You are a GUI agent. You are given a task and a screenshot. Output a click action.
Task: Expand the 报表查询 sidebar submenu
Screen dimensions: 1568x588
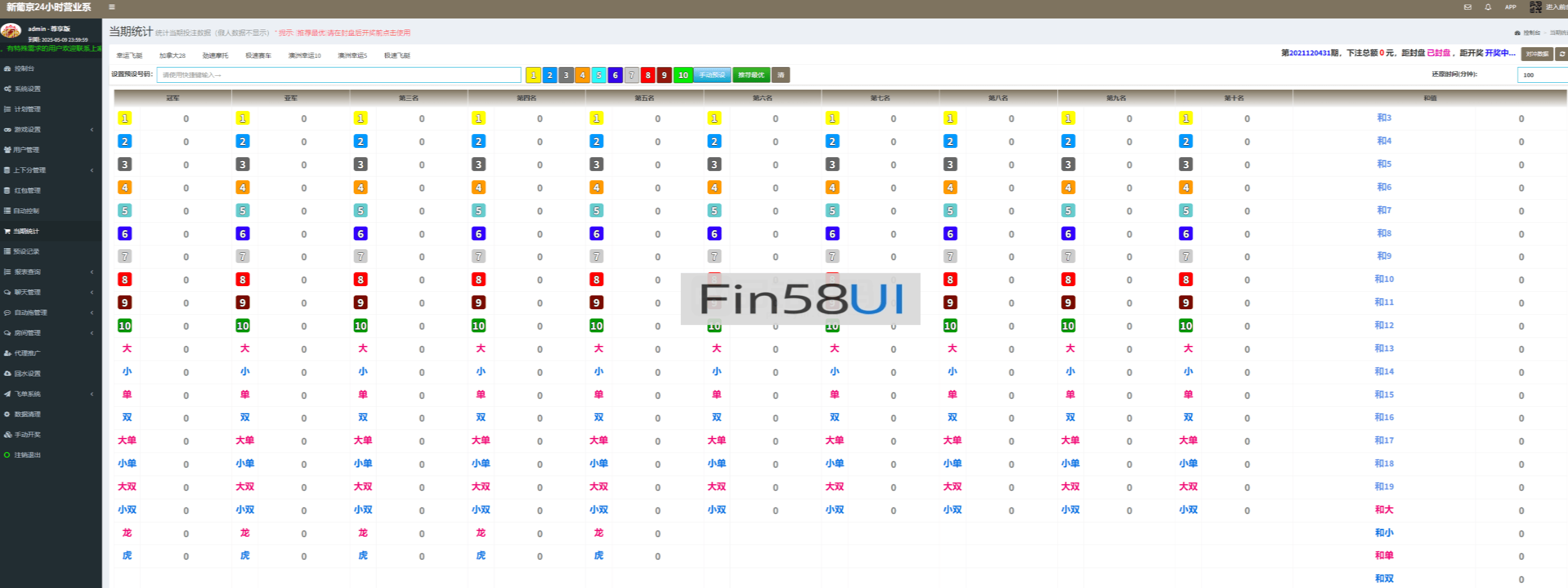point(27,272)
